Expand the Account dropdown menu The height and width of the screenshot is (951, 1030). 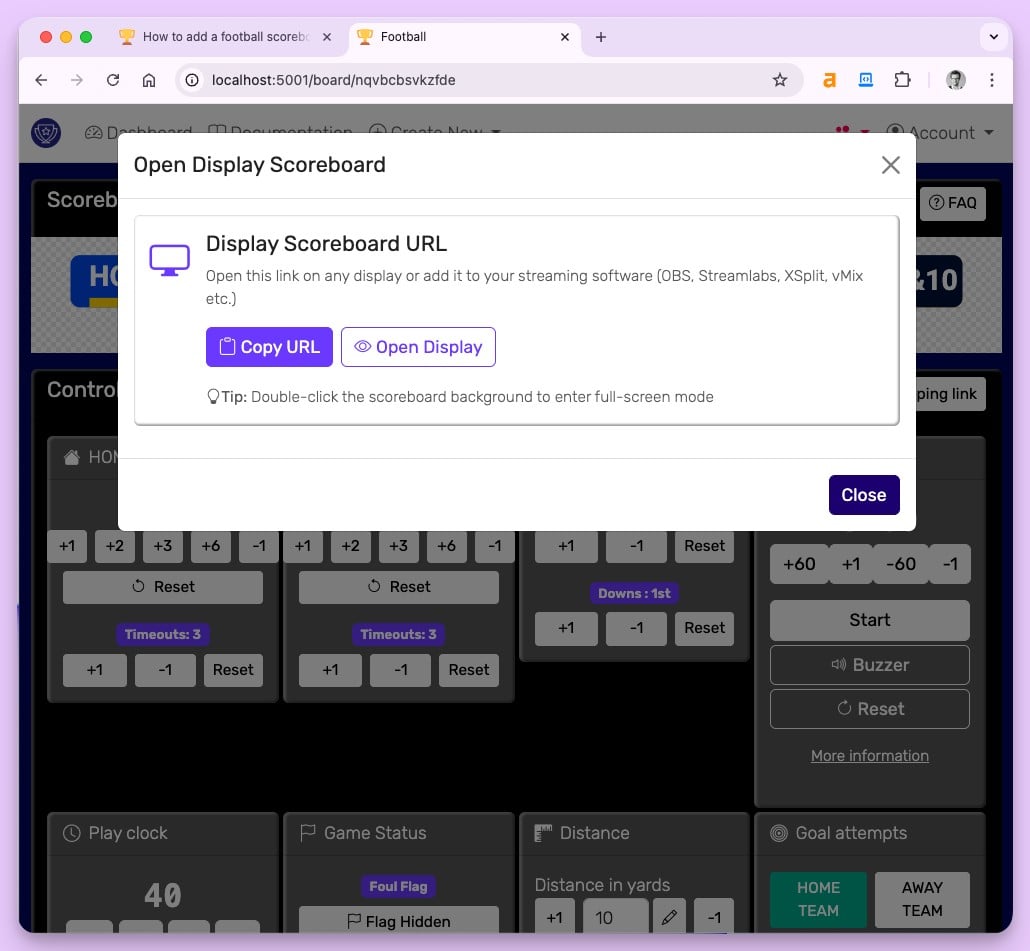click(x=940, y=133)
